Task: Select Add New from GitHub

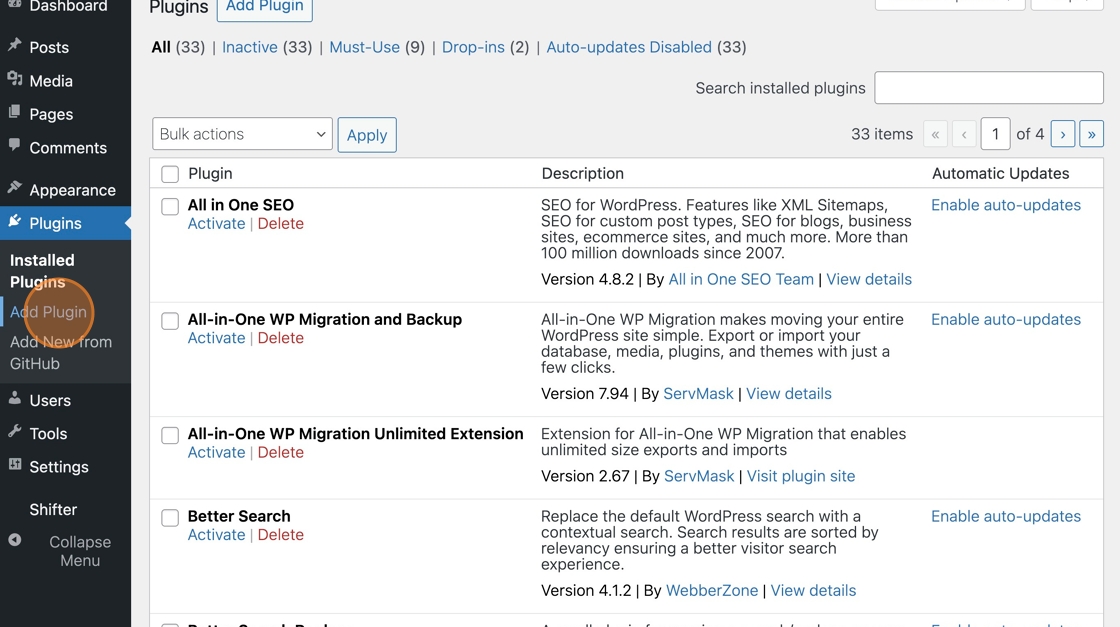Action: (x=61, y=353)
